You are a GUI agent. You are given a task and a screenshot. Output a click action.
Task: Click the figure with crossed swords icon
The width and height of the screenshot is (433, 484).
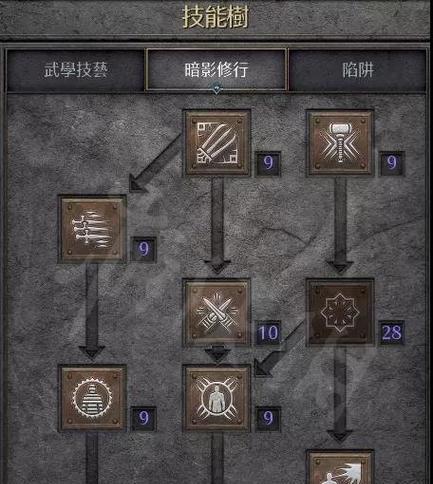(217, 398)
